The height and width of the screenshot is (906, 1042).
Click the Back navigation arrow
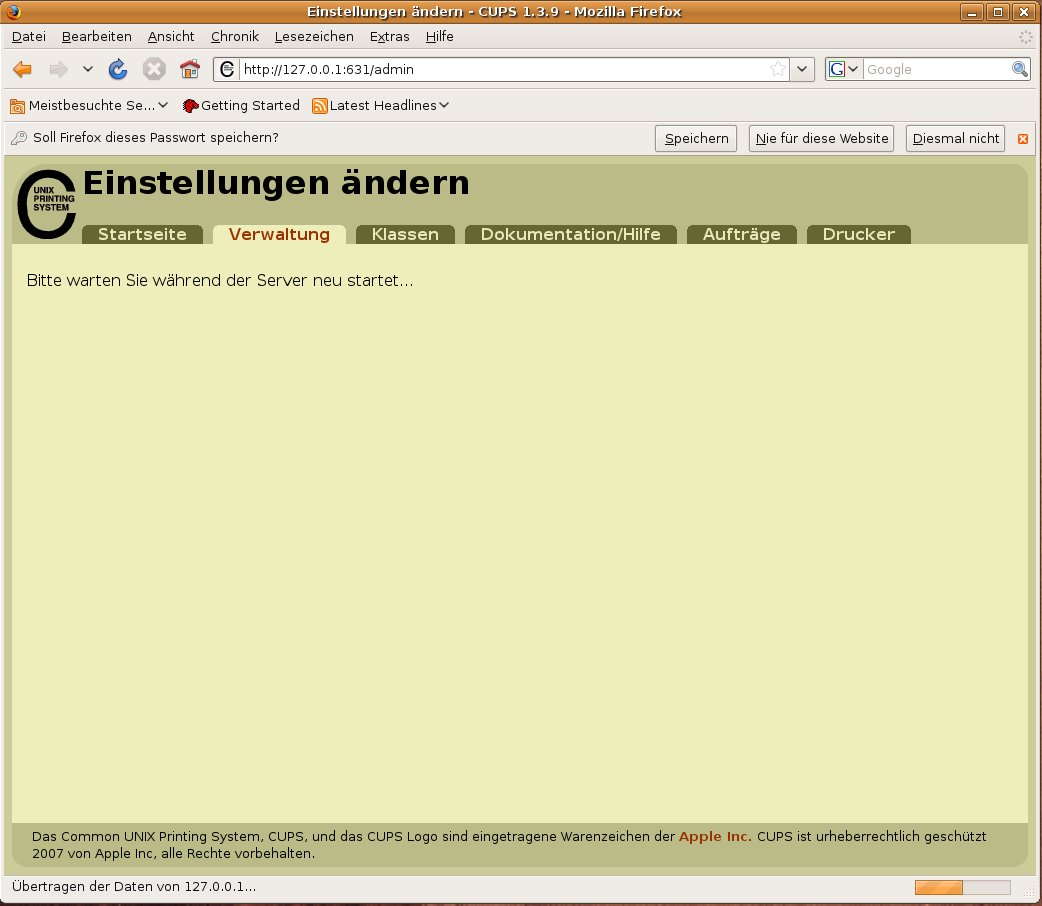[x=23, y=69]
